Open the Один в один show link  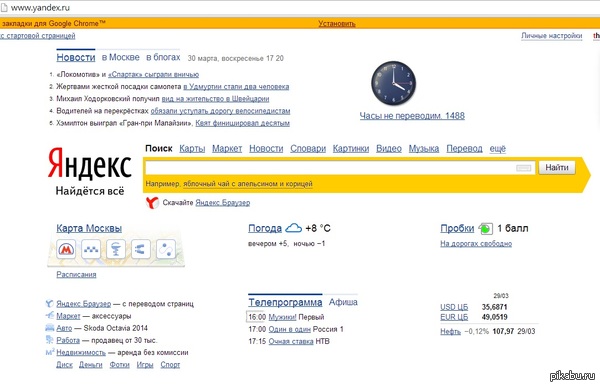[x=289, y=329]
